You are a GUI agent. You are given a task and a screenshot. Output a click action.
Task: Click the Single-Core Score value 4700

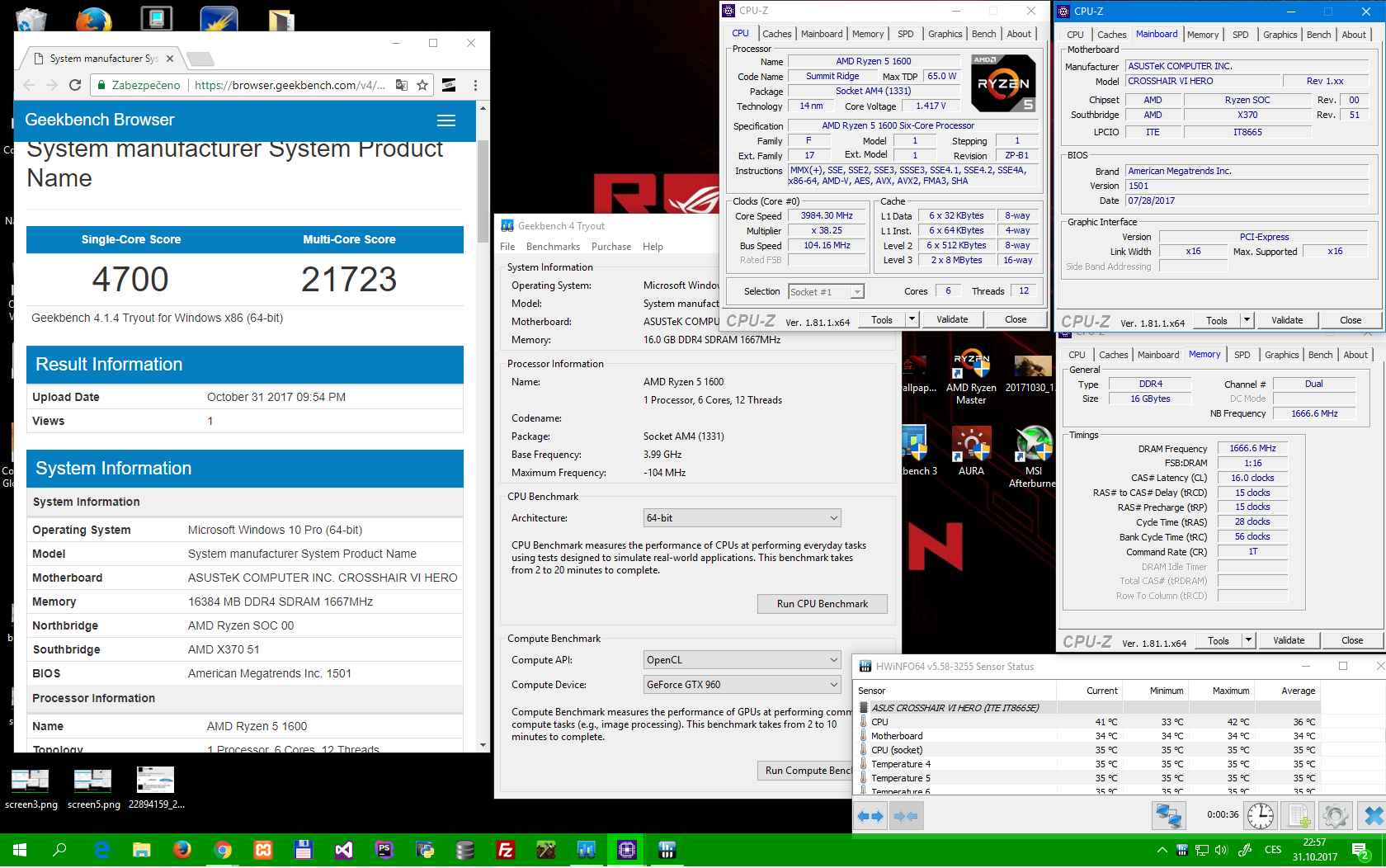tap(130, 279)
